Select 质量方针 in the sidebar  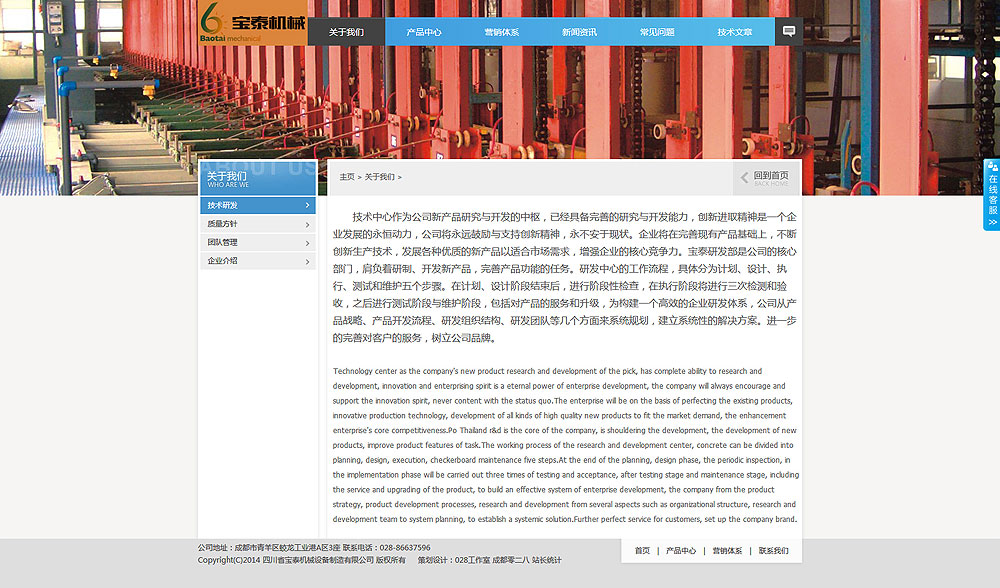coord(258,224)
